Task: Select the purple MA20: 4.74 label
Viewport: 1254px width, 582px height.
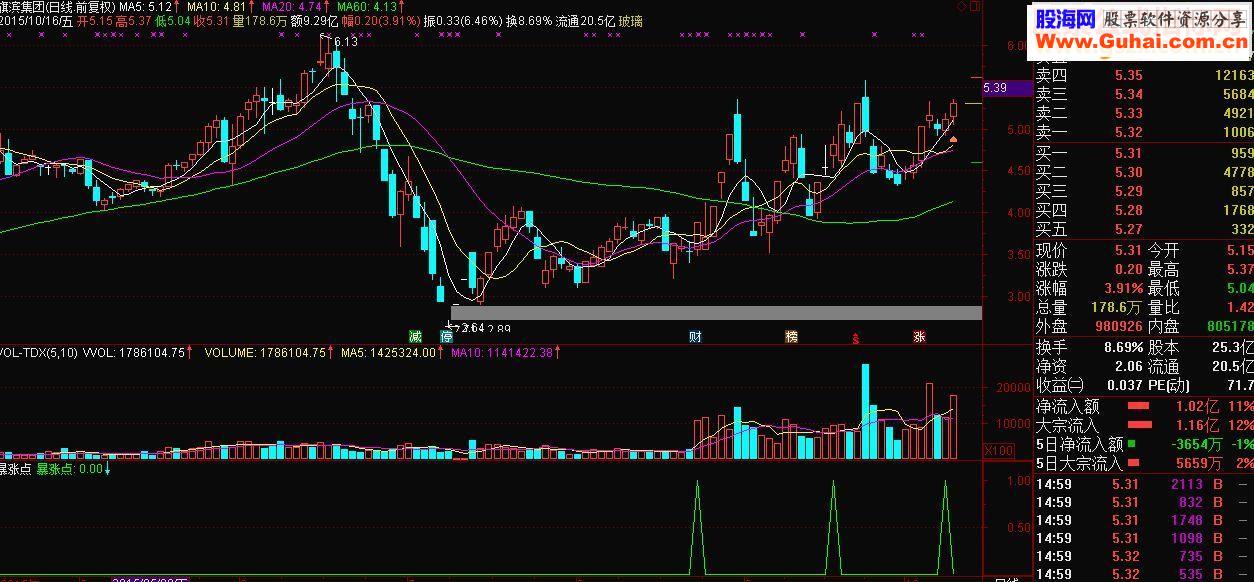Action: point(293,6)
